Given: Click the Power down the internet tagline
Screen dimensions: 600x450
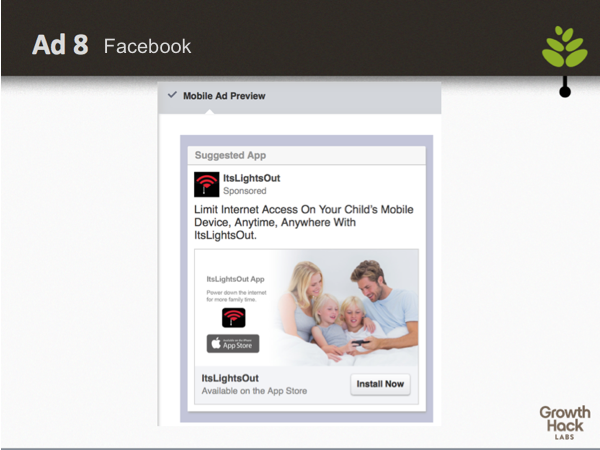Looking at the screenshot, I should coord(236,296).
